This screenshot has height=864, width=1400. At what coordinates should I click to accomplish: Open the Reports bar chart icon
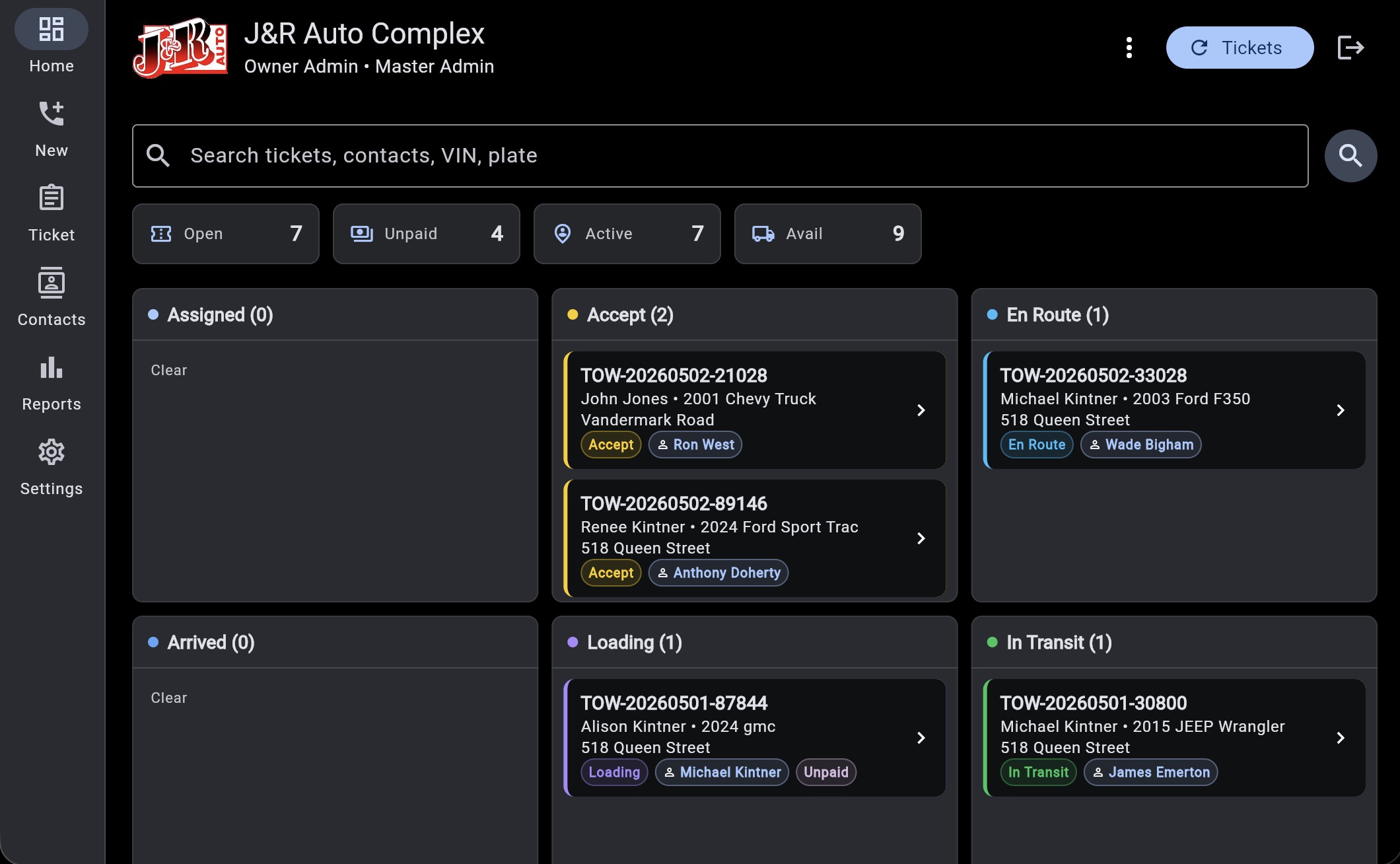click(52, 367)
